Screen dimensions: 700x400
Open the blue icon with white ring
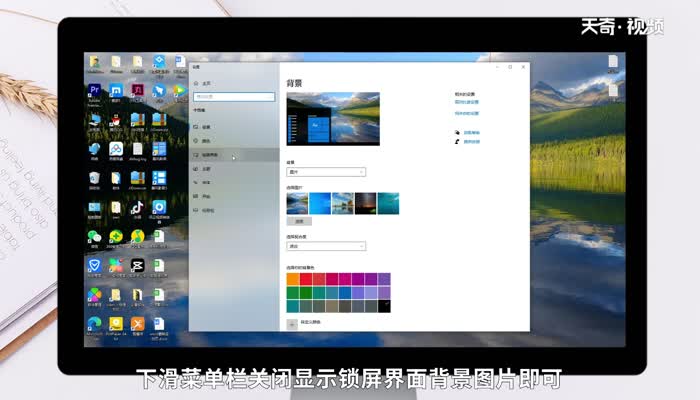(x=159, y=208)
